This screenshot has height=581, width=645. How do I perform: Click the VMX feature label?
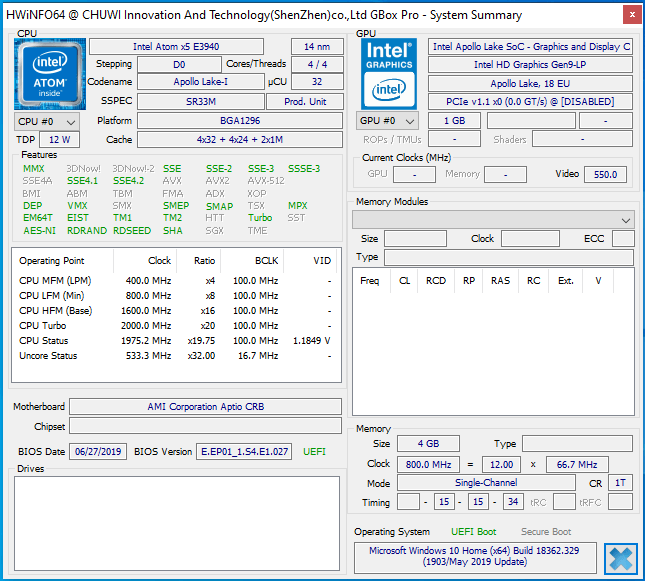pyautogui.click(x=77, y=205)
